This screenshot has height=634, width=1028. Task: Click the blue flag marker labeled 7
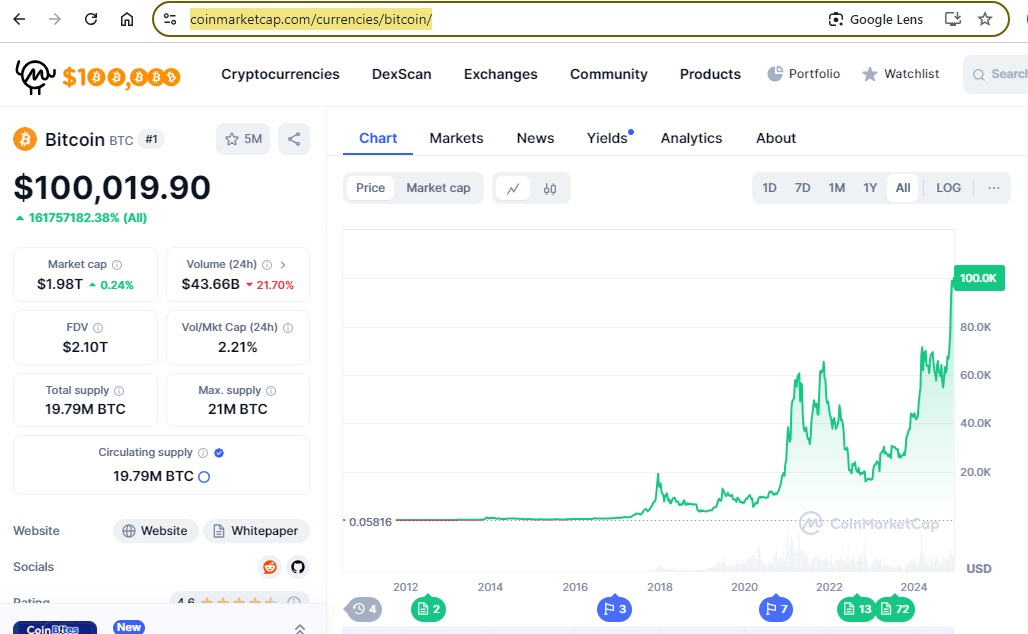pos(776,609)
